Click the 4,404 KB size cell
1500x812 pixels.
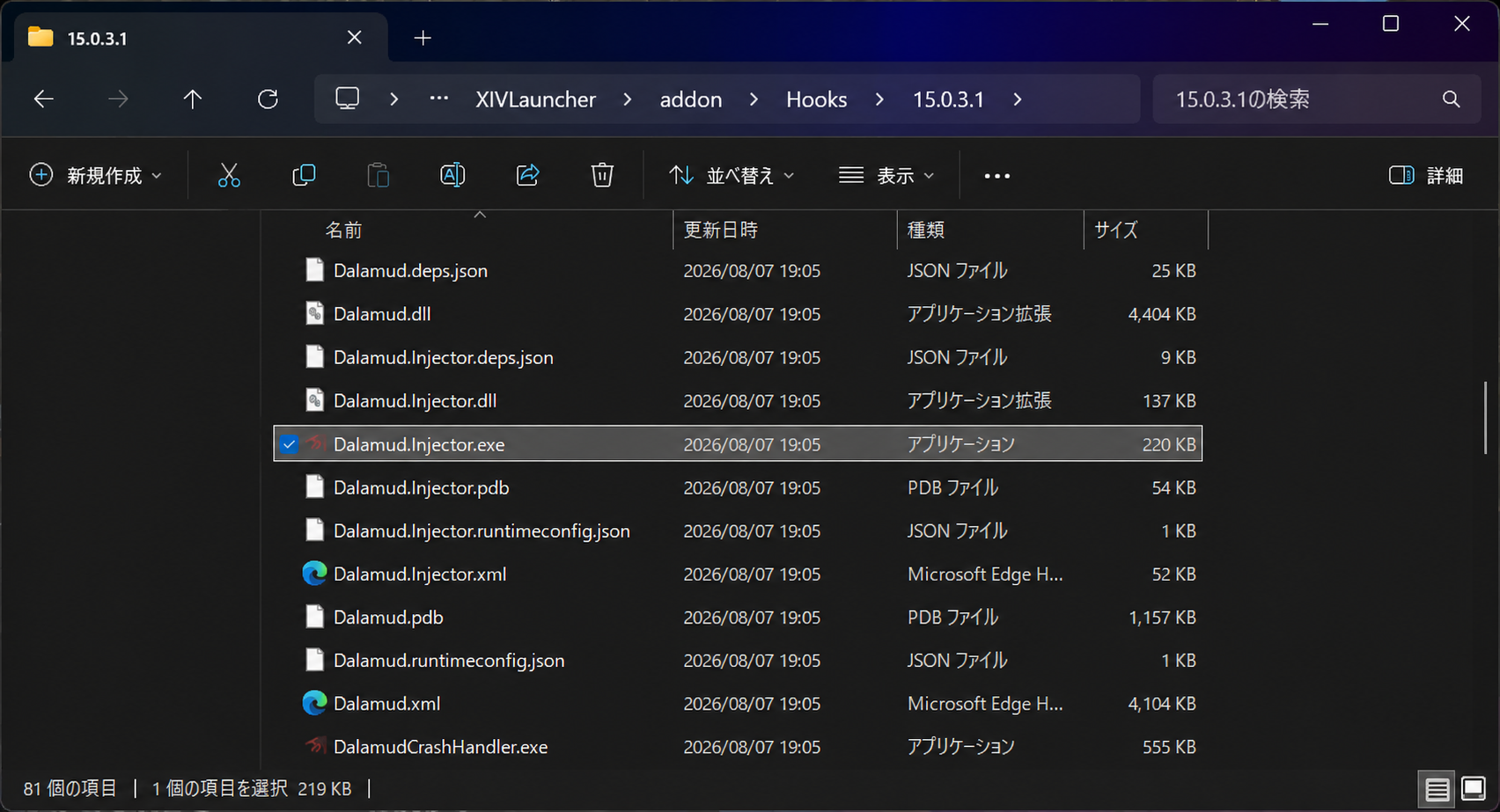(1162, 314)
